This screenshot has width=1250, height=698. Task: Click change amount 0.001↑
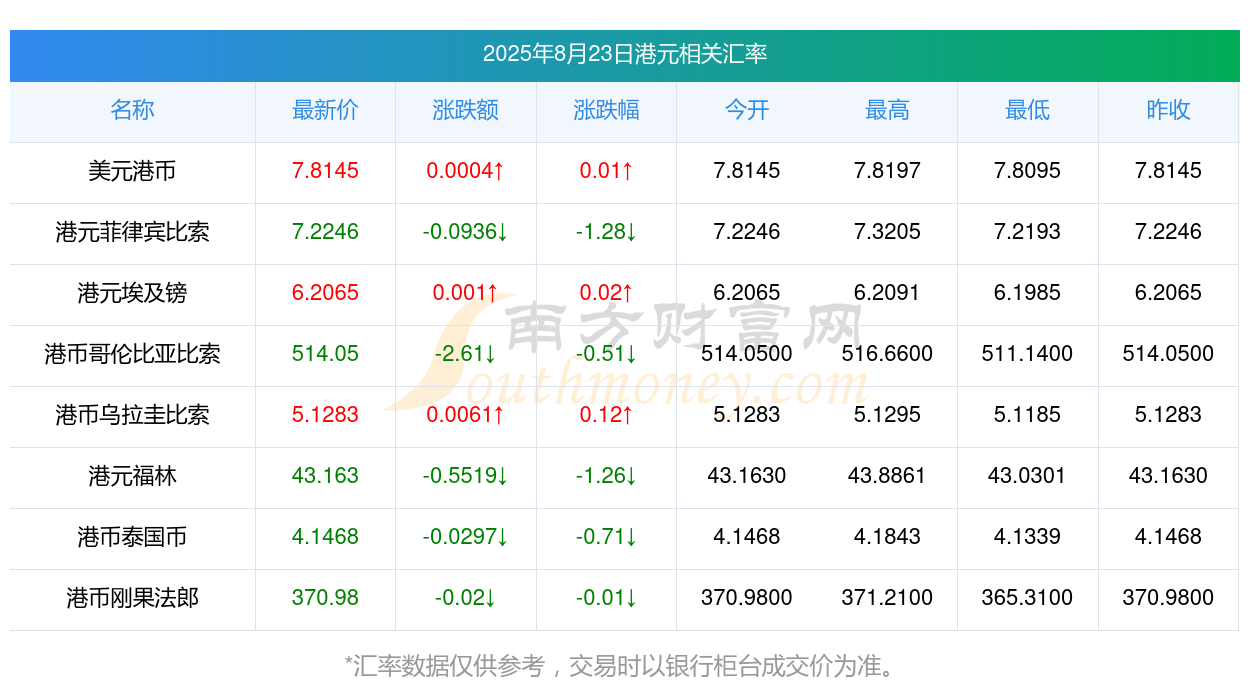click(466, 293)
